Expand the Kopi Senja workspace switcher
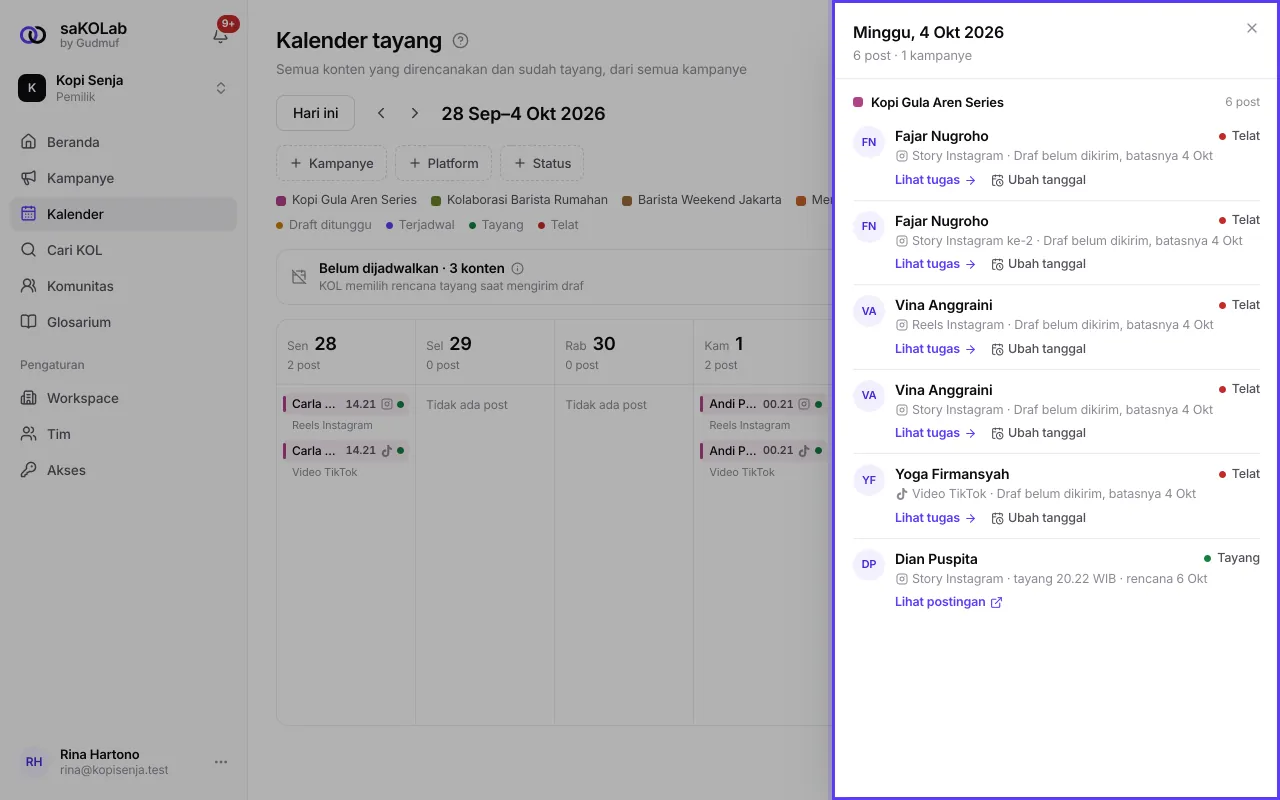The height and width of the screenshot is (800, 1280). (124, 88)
